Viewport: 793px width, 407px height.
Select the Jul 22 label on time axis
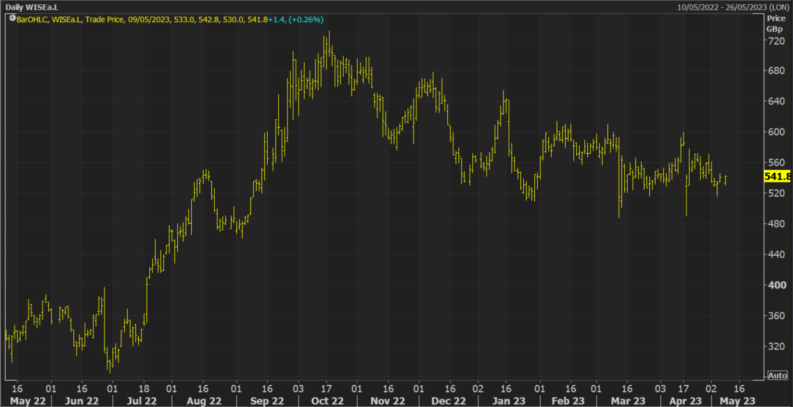tap(143, 400)
